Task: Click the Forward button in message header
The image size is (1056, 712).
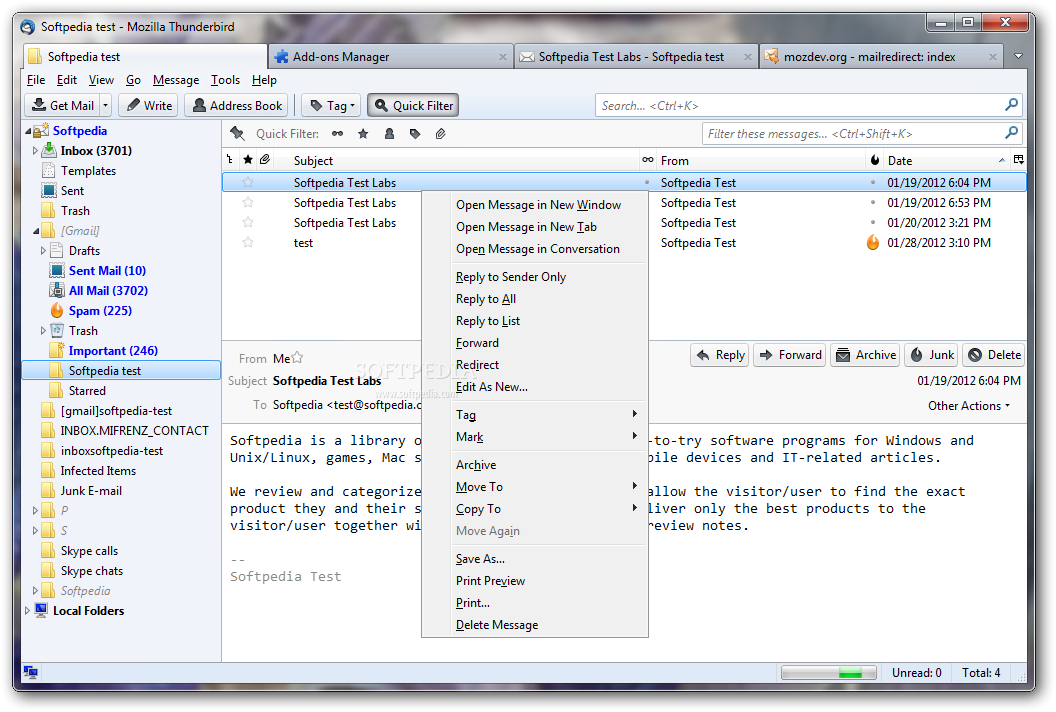Action: 791,355
